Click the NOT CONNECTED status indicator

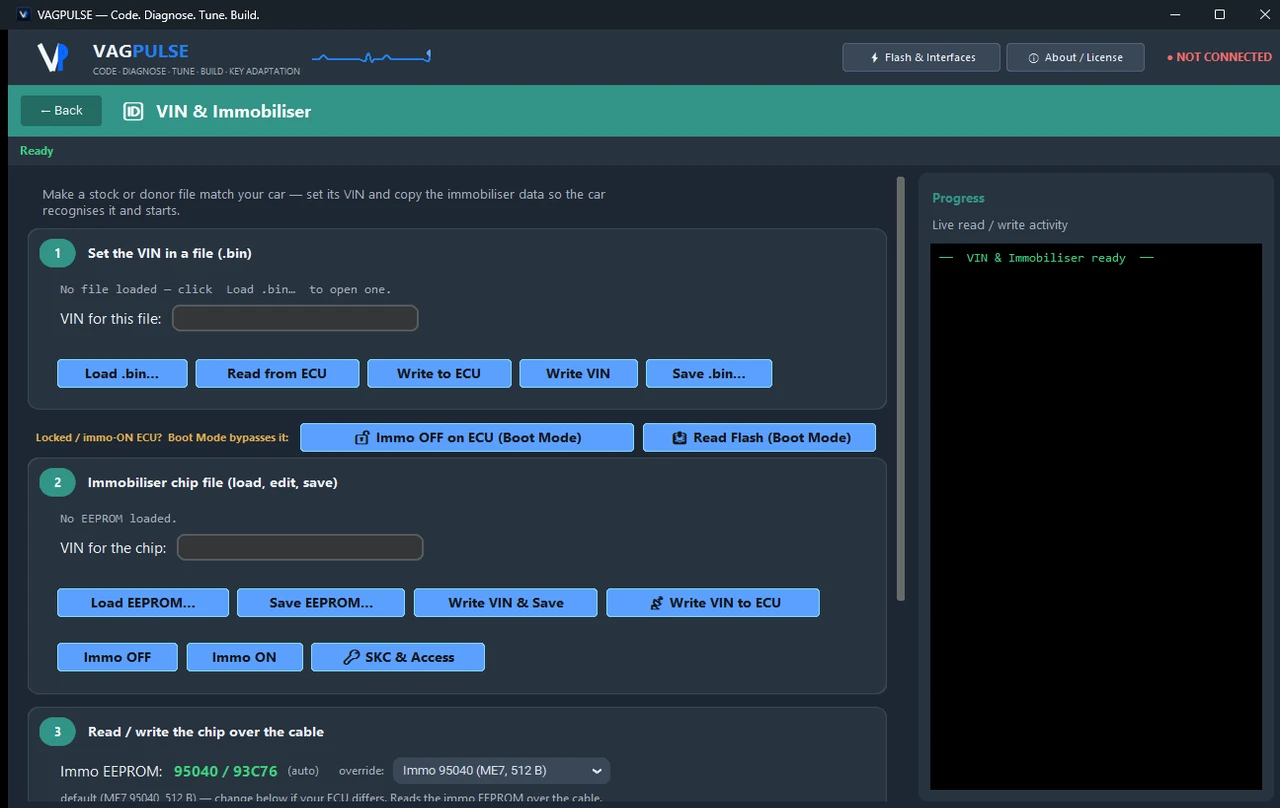click(1219, 57)
